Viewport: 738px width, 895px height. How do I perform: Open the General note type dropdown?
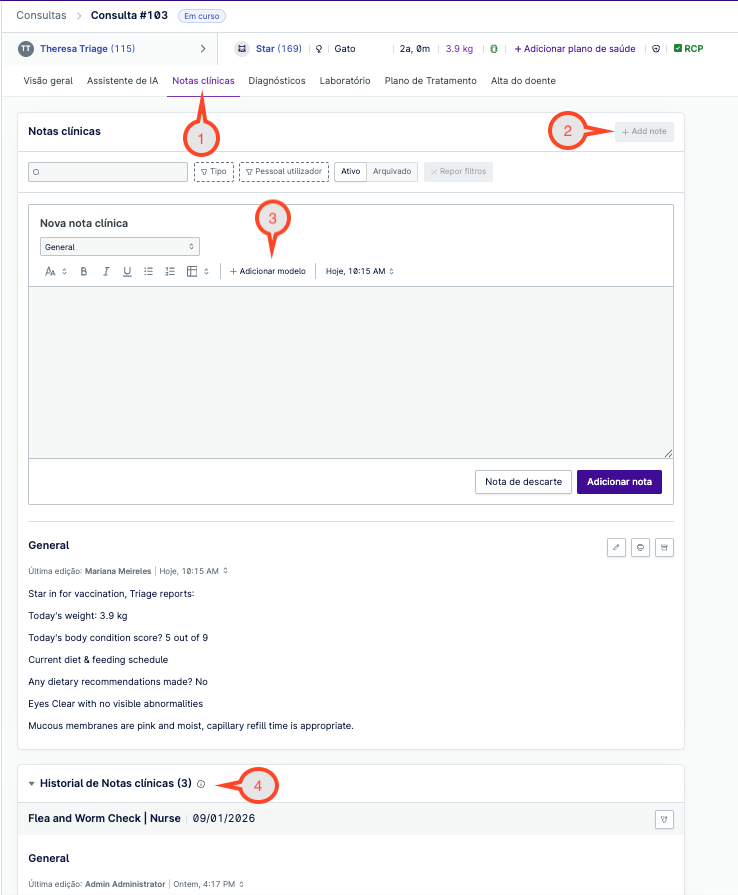[x=120, y=247]
